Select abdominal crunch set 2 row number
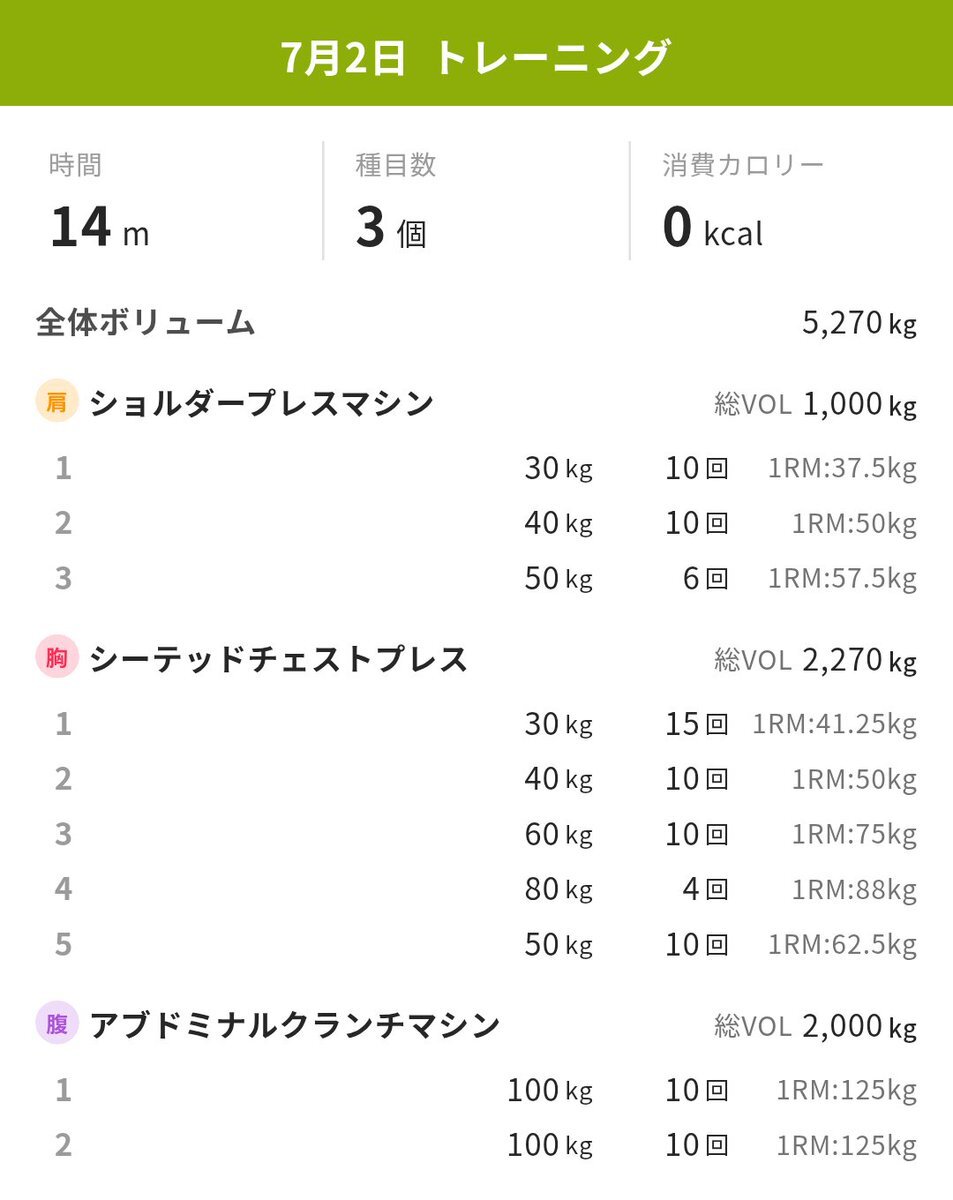Image resolution: width=953 pixels, height=1200 pixels. coord(63,1145)
